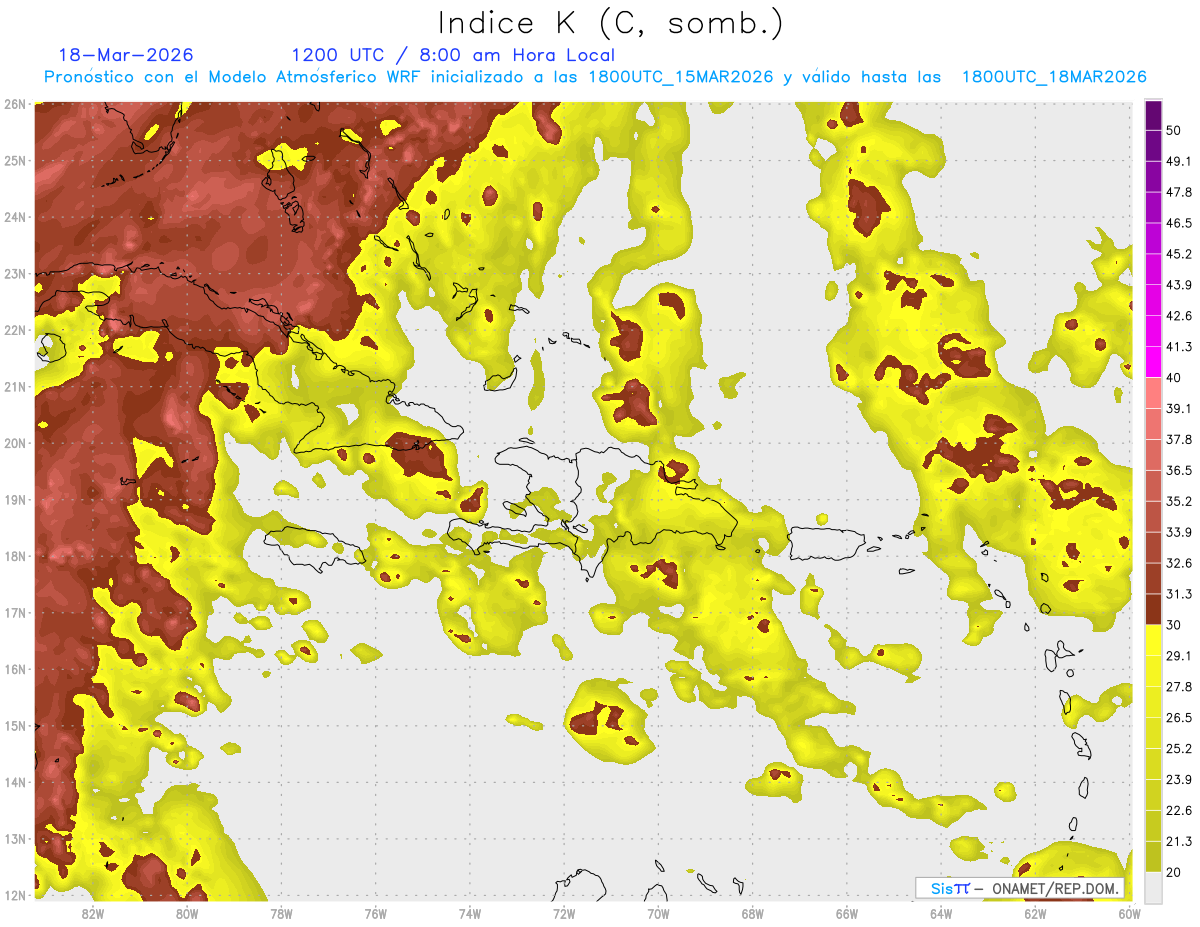Click longitude label '70W'

(658, 914)
